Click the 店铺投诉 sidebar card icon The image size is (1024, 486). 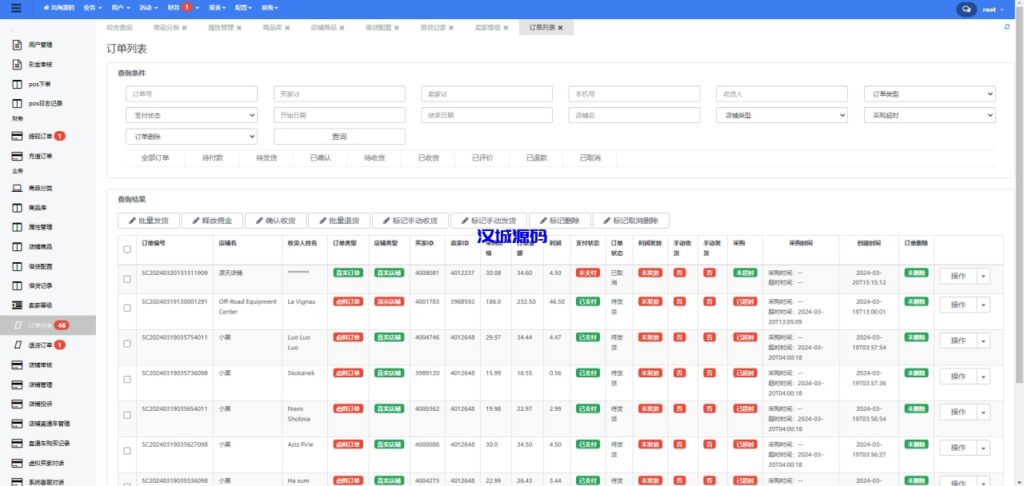click(x=18, y=404)
